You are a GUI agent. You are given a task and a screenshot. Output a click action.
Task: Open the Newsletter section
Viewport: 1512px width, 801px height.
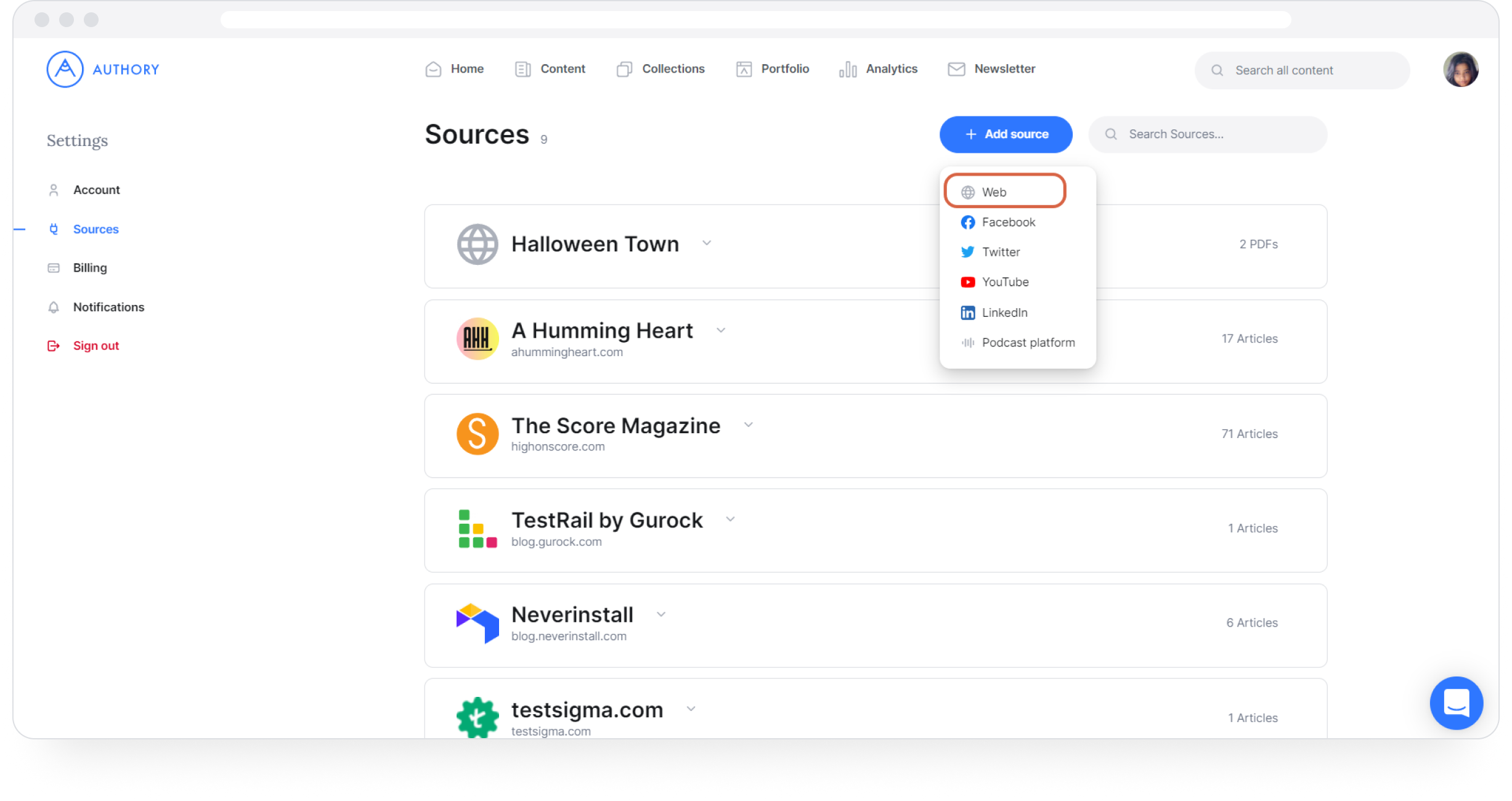pyautogui.click(x=991, y=69)
